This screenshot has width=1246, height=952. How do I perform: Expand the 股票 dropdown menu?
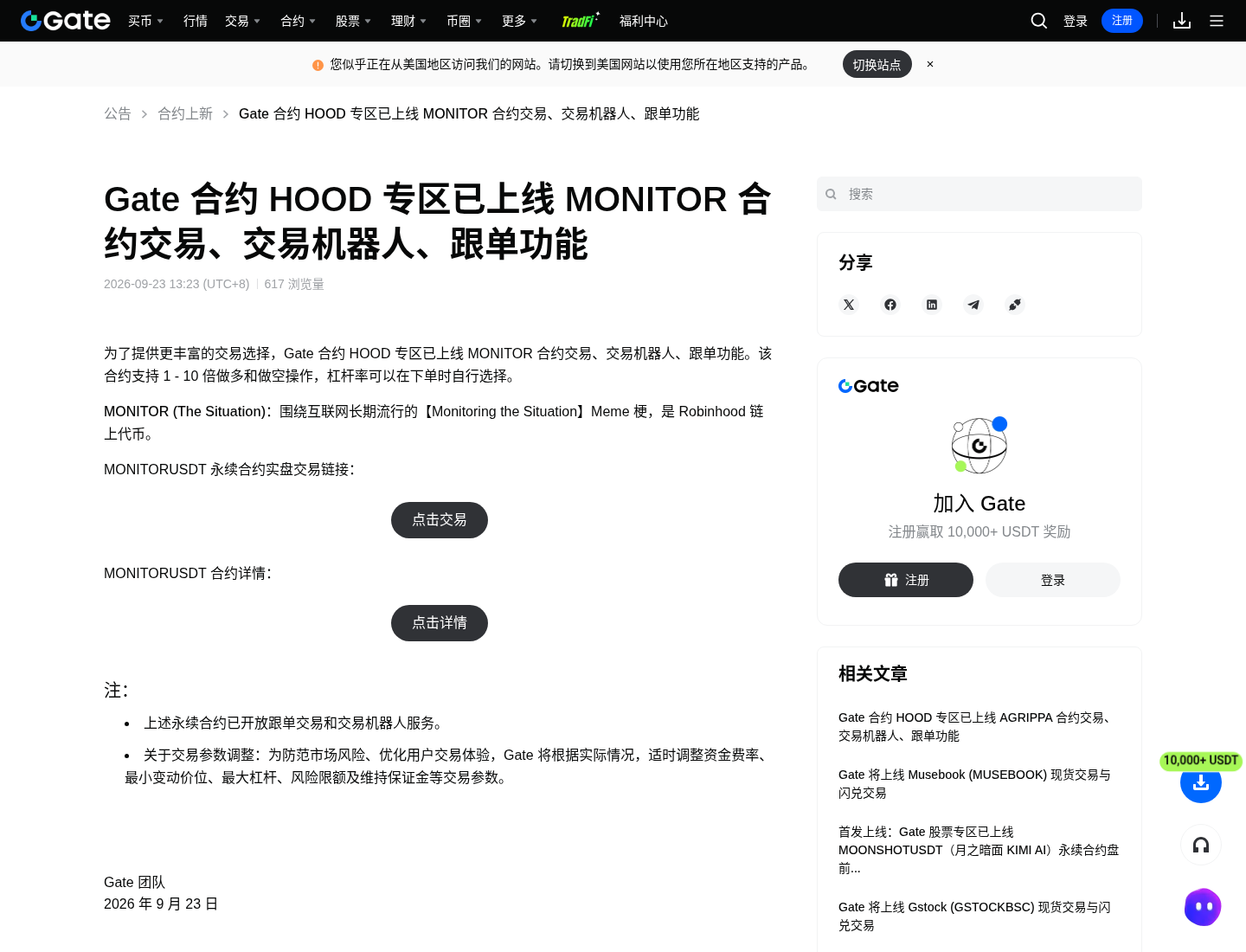coord(353,21)
